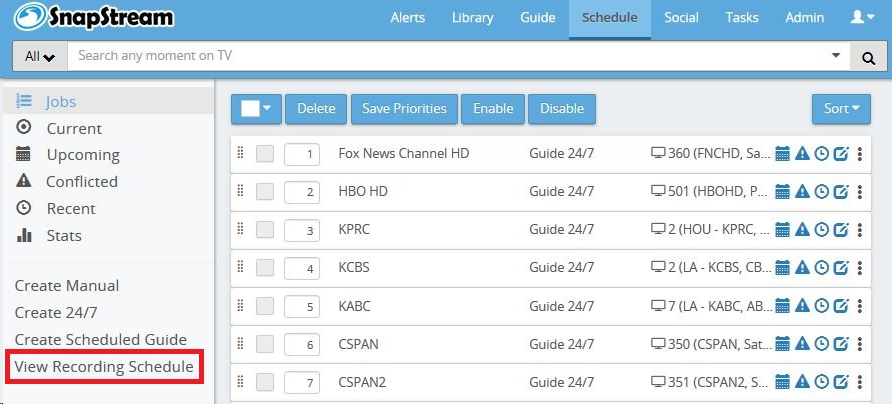Check the KABC job checkbox
This screenshot has width=892, height=404.
265,307
